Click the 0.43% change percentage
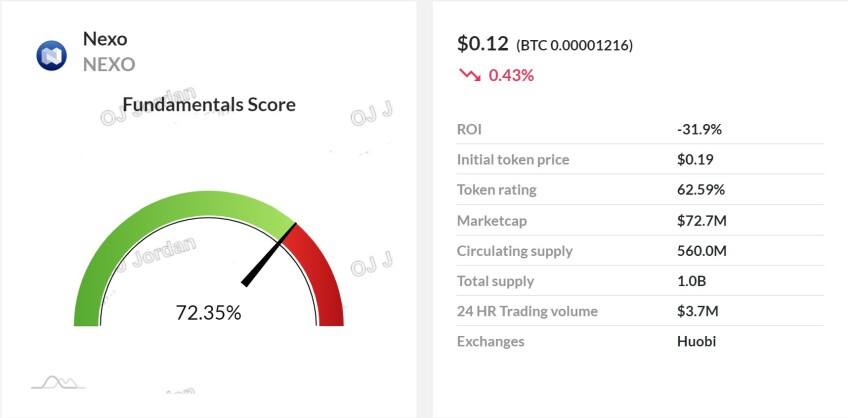This screenshot has width=848, height=418. point(511,75)
